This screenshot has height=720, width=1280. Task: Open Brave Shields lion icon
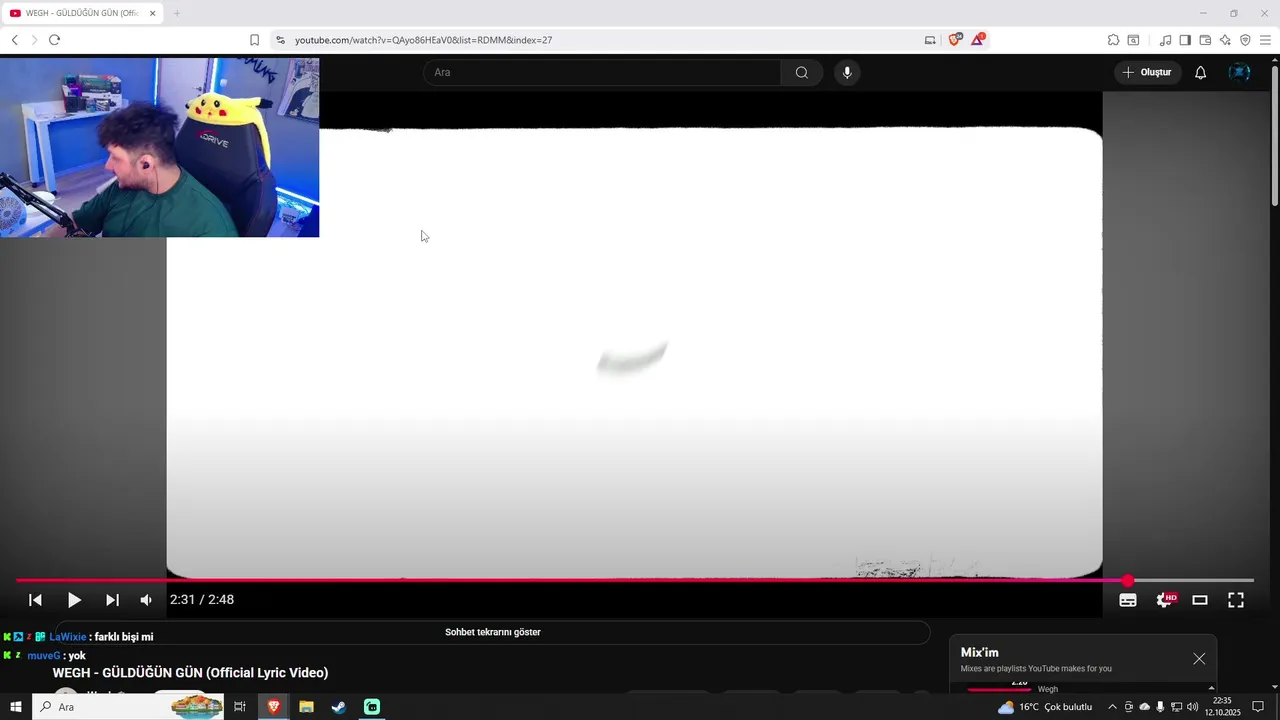[x=954, y=40]
